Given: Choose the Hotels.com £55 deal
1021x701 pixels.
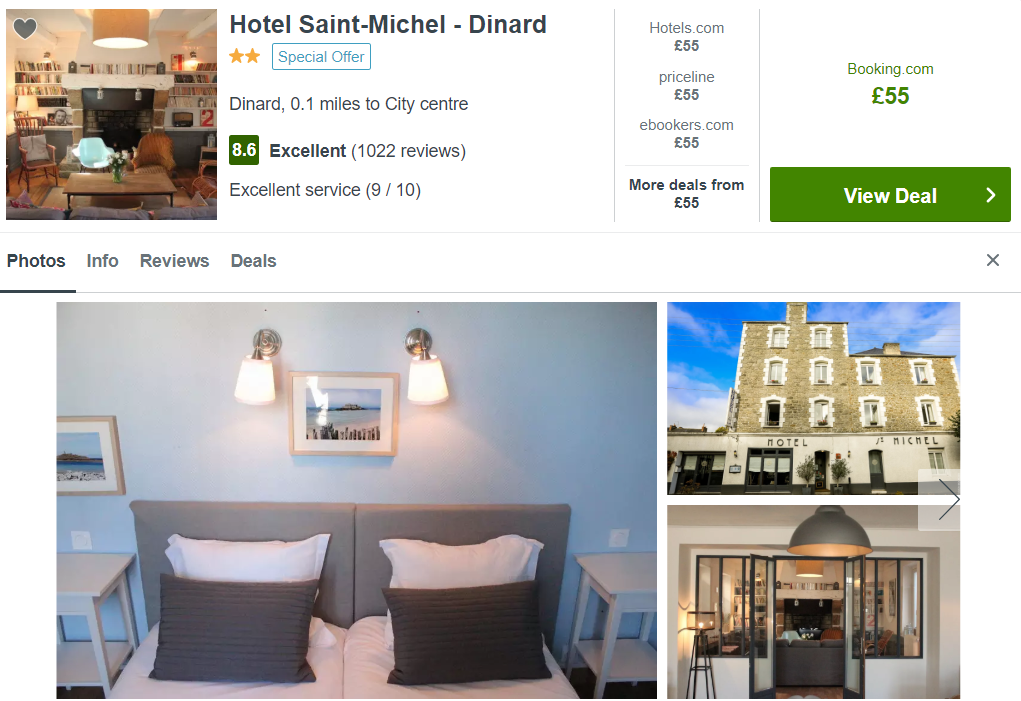Looking at the screenshot, I should tap(686, 37).
